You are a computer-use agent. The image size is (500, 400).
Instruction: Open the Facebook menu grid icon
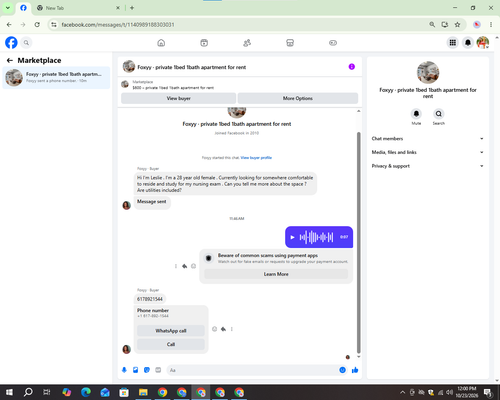click(453, 43)
